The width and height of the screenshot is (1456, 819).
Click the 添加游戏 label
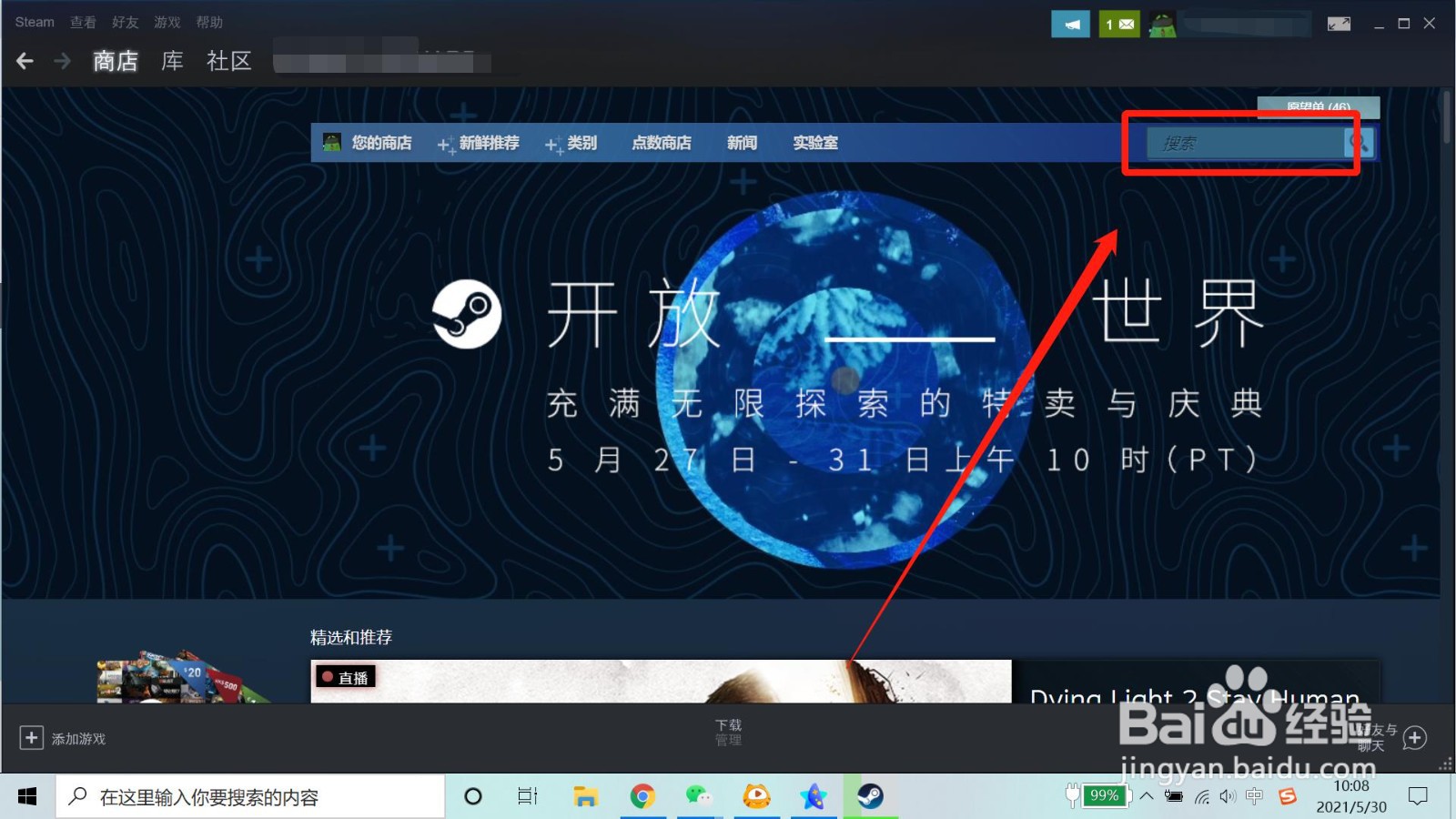pos(78,739)
